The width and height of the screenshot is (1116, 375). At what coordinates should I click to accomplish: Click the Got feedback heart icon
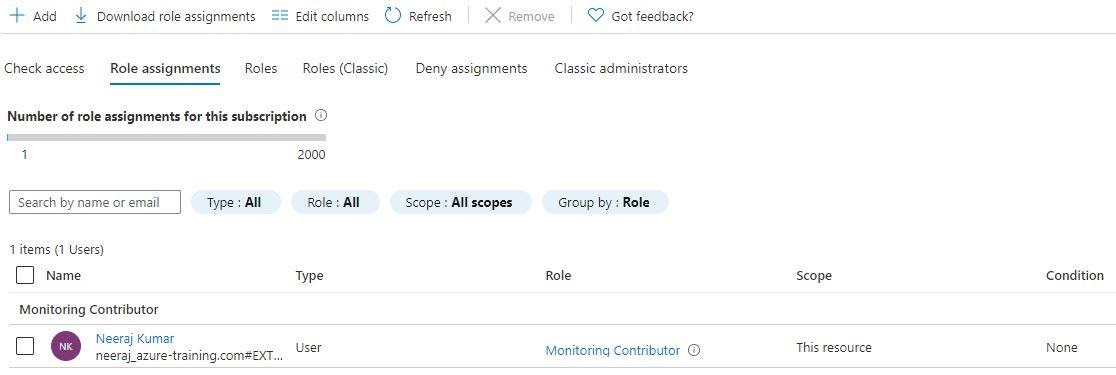point(596,16)
